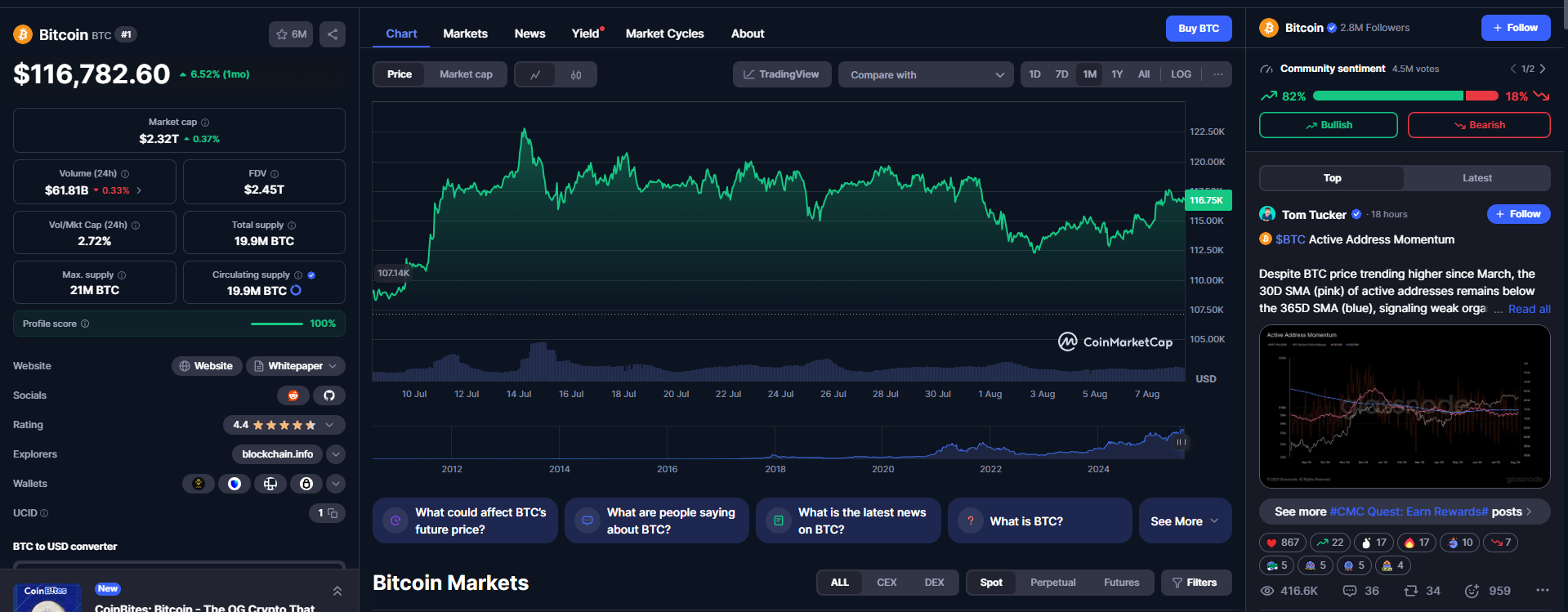
Task: Open post options ellipsis menu
Action: pos(1542,590)
